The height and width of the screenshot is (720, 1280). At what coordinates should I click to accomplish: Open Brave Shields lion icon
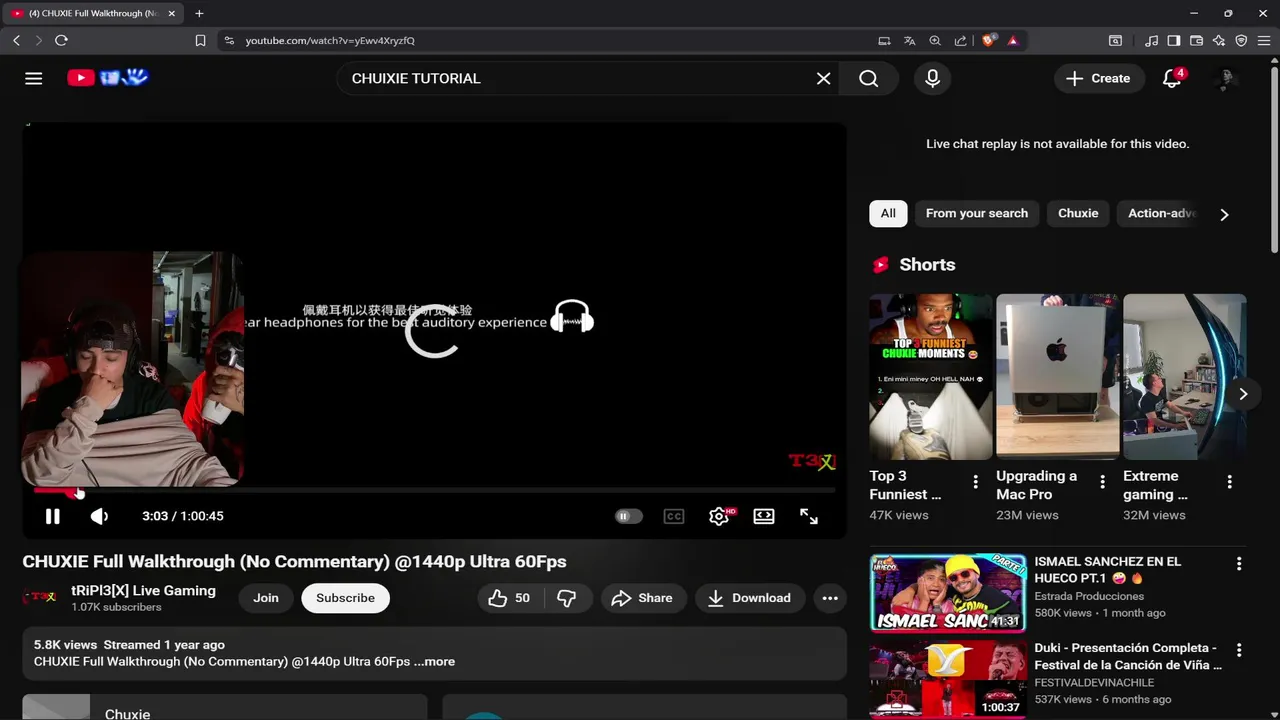pos(988,41)
